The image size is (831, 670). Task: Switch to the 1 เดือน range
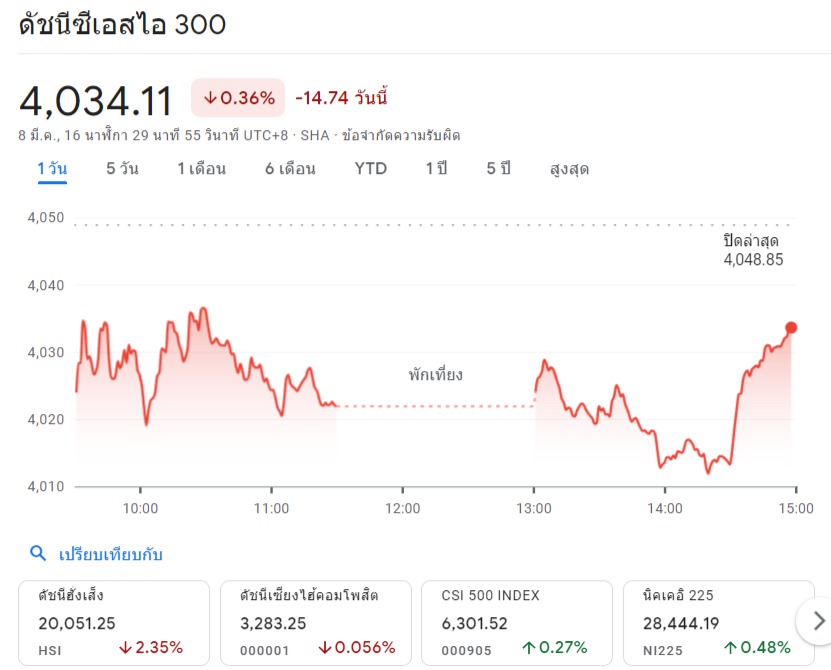[x=201, y=169]
